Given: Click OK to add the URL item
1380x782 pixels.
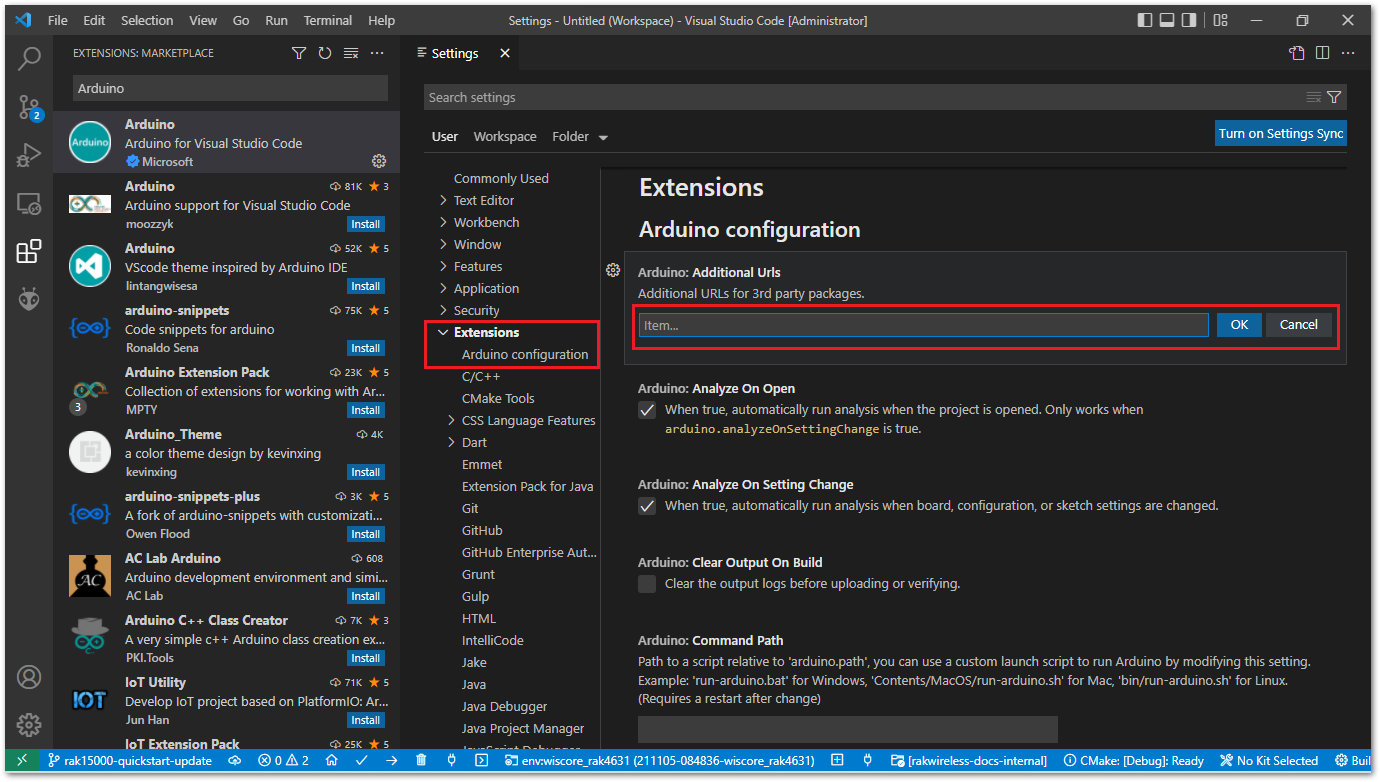Looking at the screenshot, I should click(x=1239, y=324).
